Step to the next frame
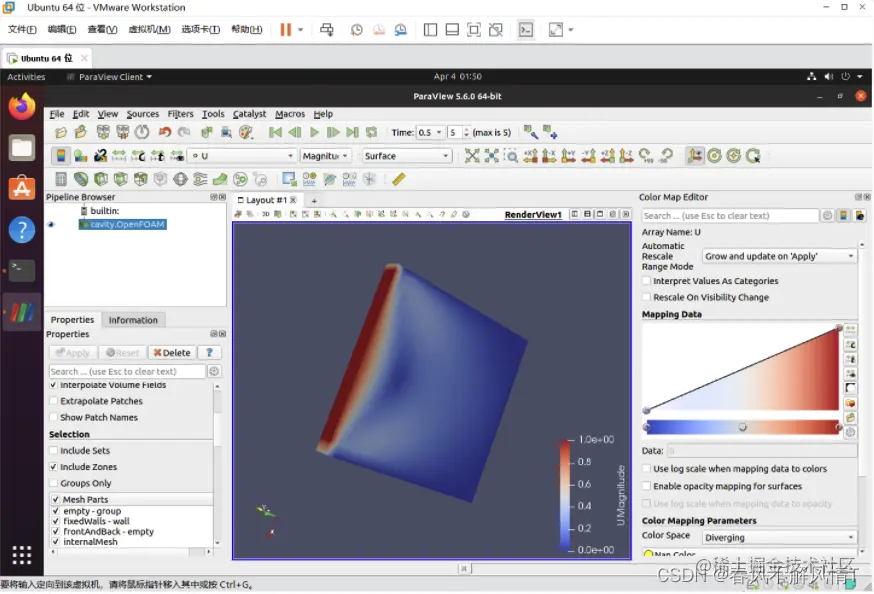 coord(333,133)
